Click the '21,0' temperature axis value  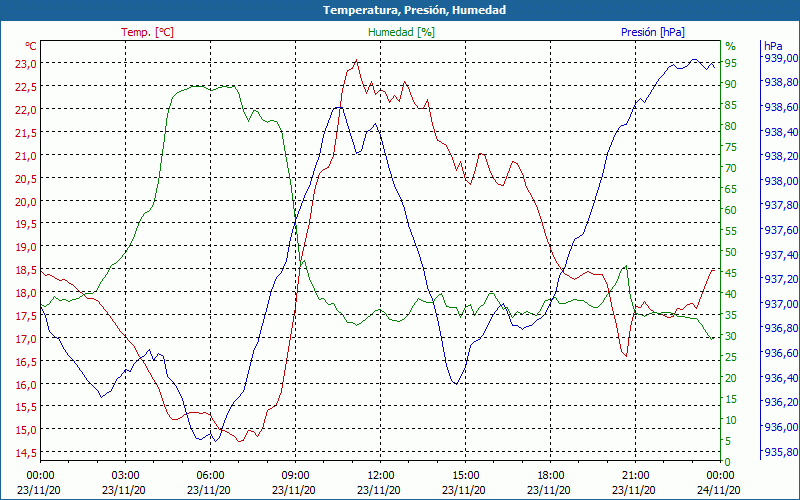26,156
